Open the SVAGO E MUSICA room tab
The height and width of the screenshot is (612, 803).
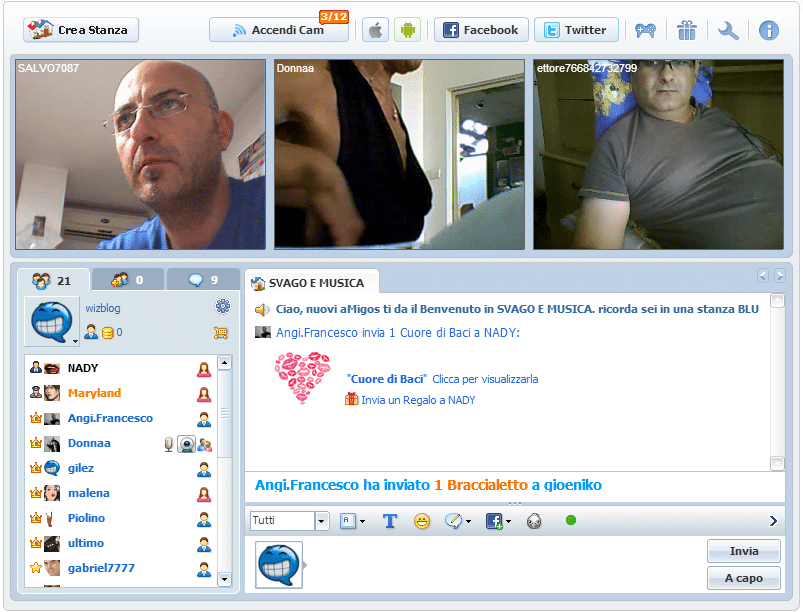[312, 283]
